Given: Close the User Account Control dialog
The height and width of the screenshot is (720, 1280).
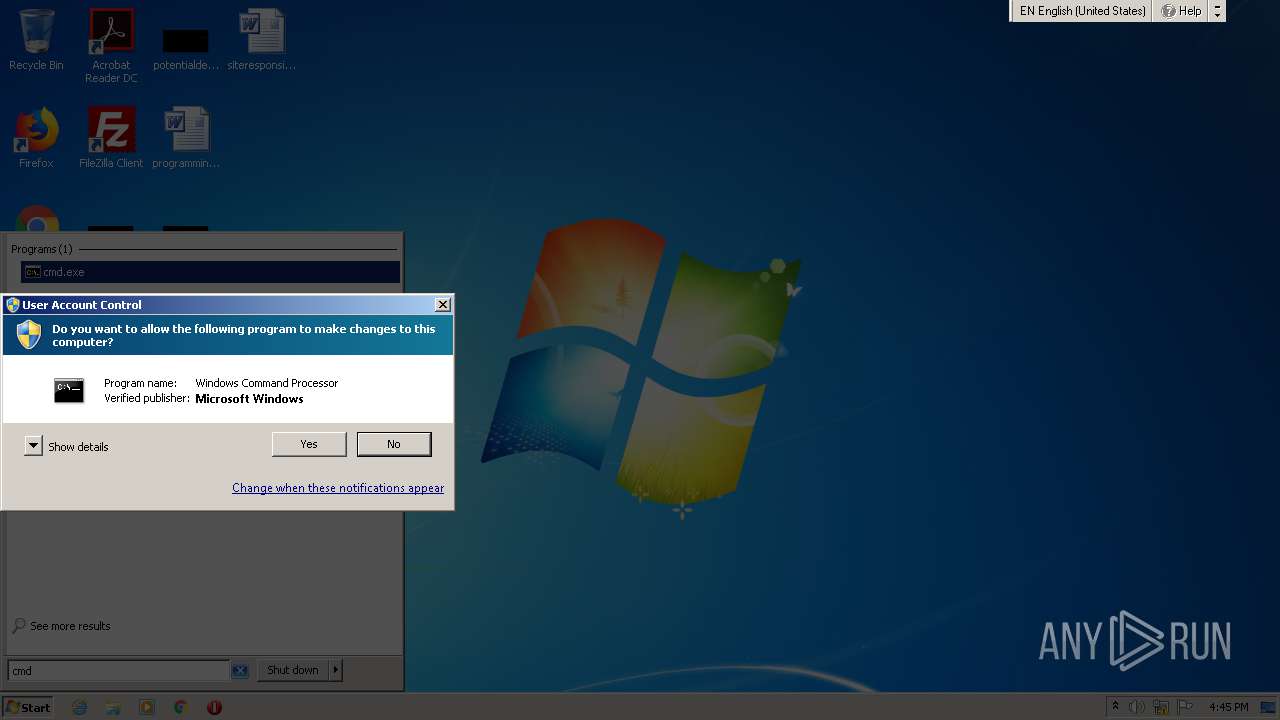Looking at the screenshot, I should pyautogui.click(x=442, y=305).
